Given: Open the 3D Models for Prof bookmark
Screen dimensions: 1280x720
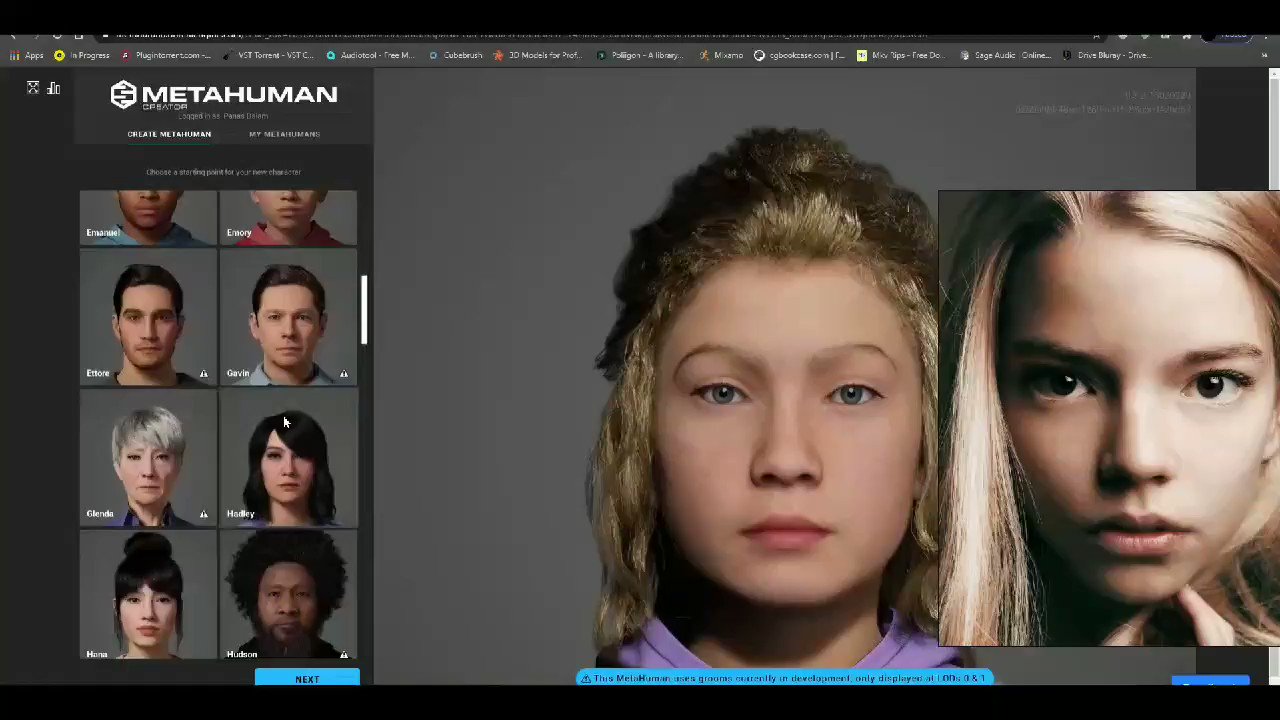Looking at the screenshot, I should click(x=537, y=55).
